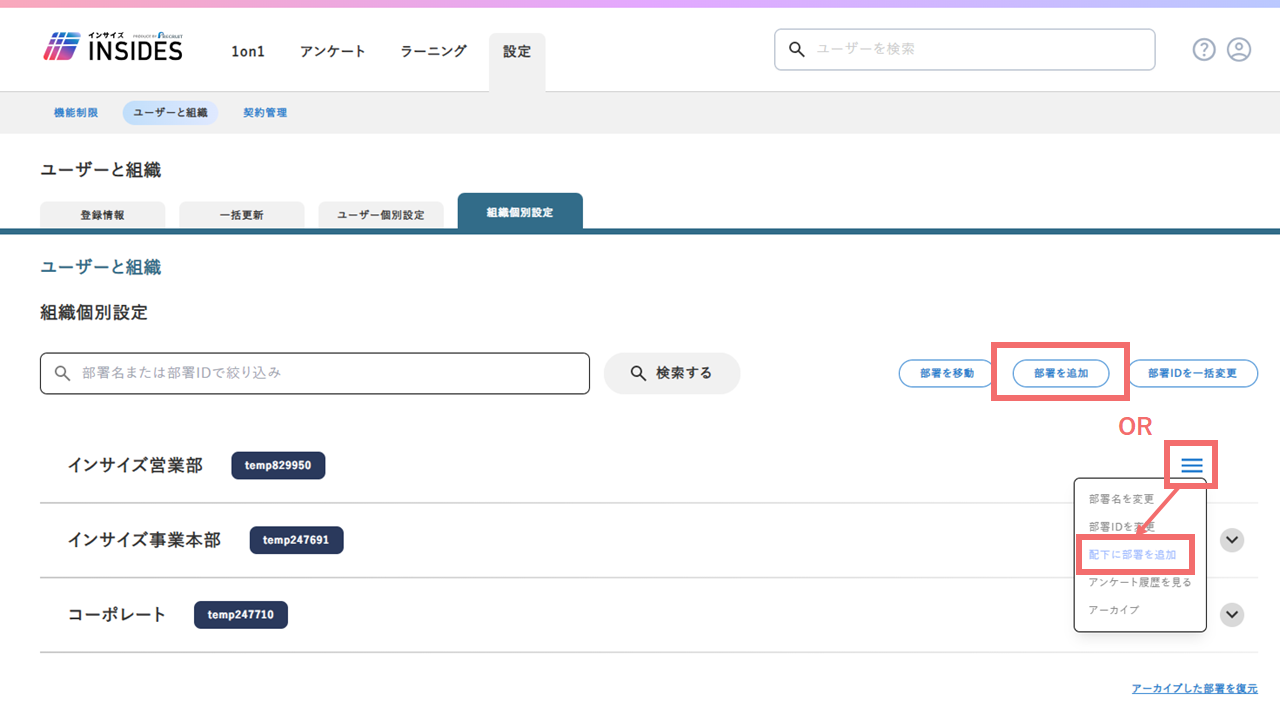Switch to the 一括更新 tab
The image size is (1281, 720).
pyautogui.click(x=242, y=215)
